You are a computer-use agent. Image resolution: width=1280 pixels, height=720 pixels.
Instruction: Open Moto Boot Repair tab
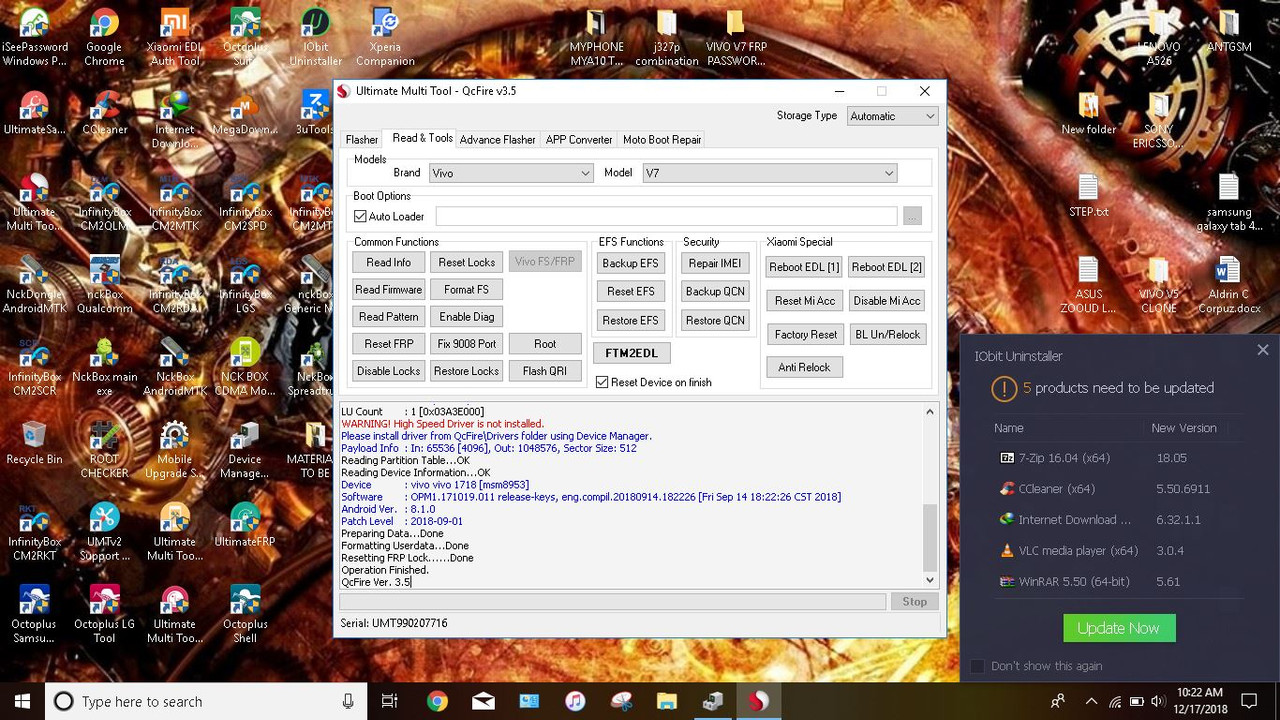pyautogui.click(x=662, y=140)
